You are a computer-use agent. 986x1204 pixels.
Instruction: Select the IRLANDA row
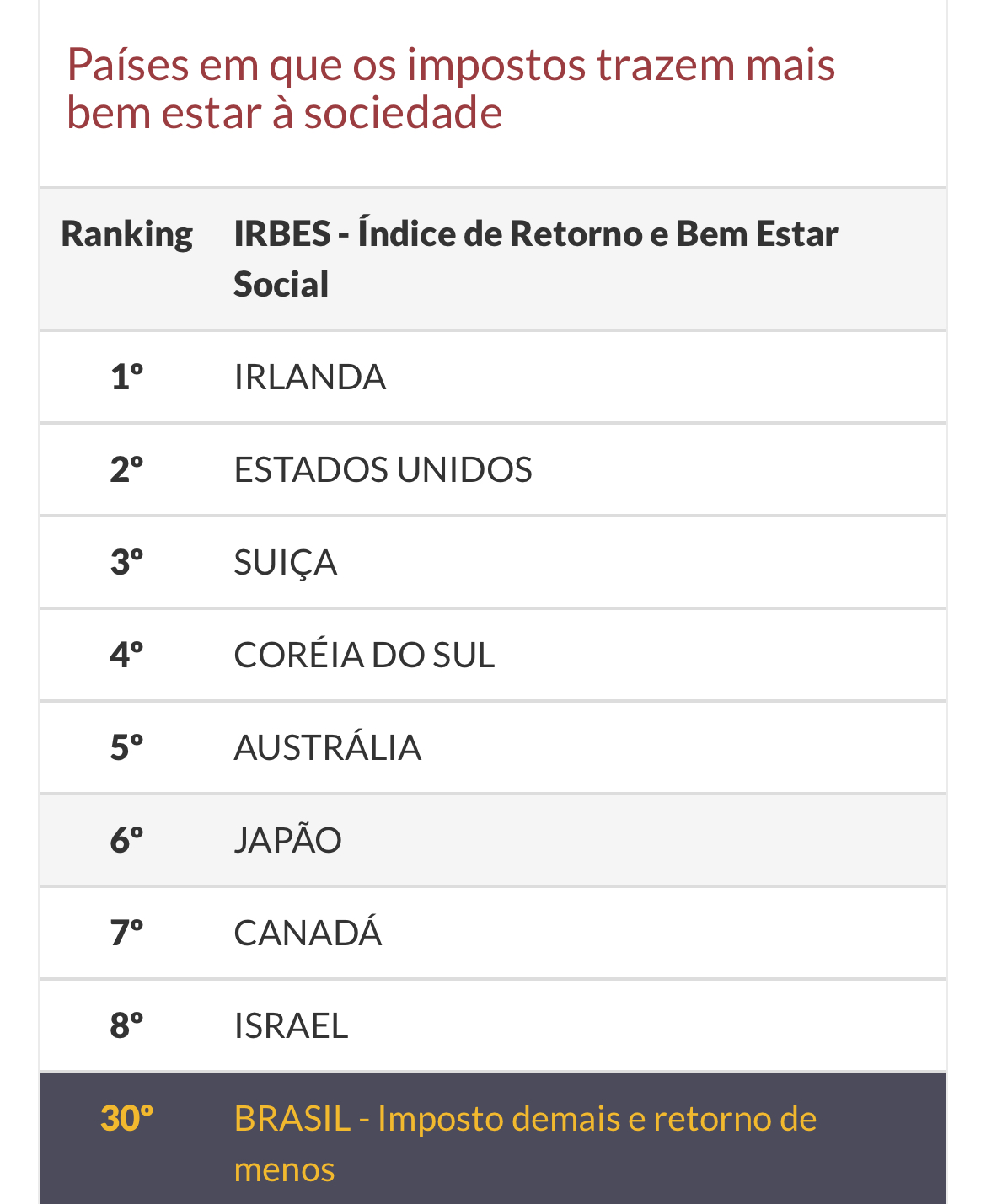(x=493, y=377)
